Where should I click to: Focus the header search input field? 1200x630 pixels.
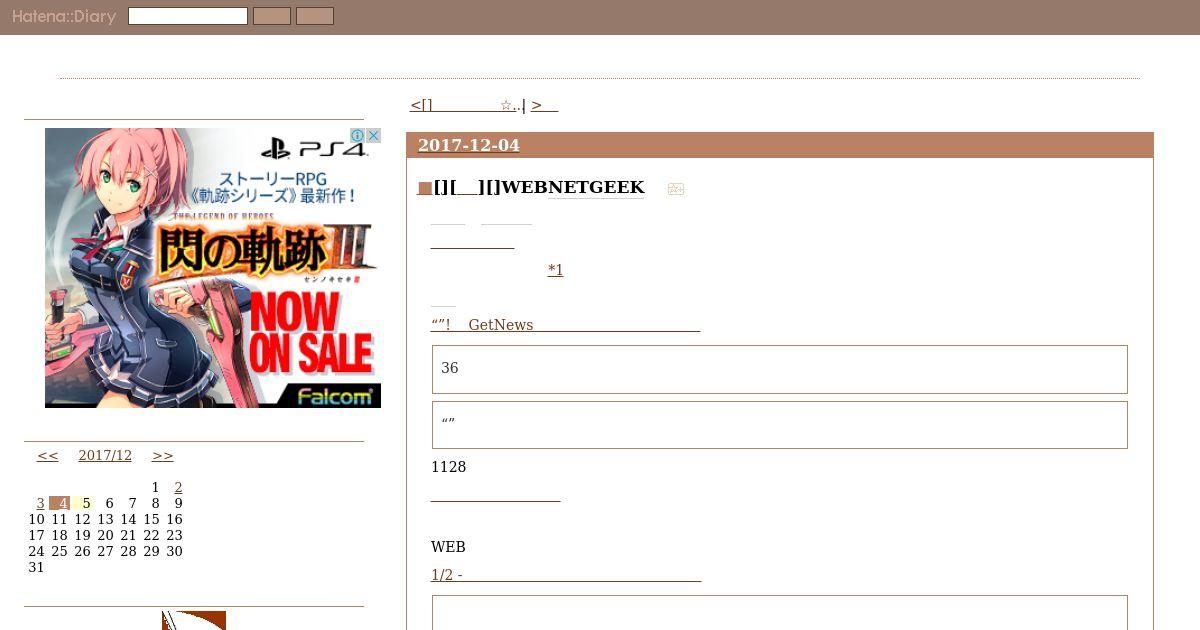[188, 16]
